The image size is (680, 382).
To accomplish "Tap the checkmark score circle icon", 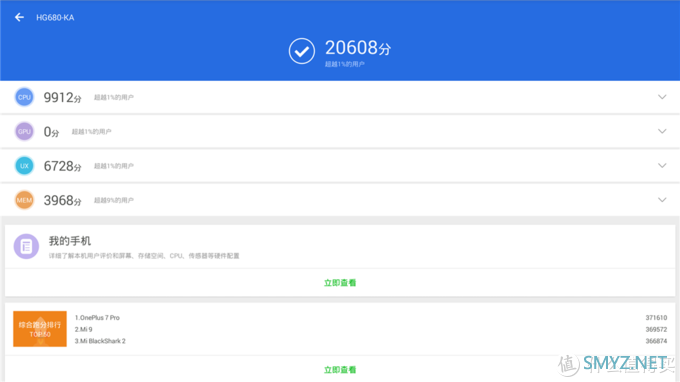I will tap(302, 51).
